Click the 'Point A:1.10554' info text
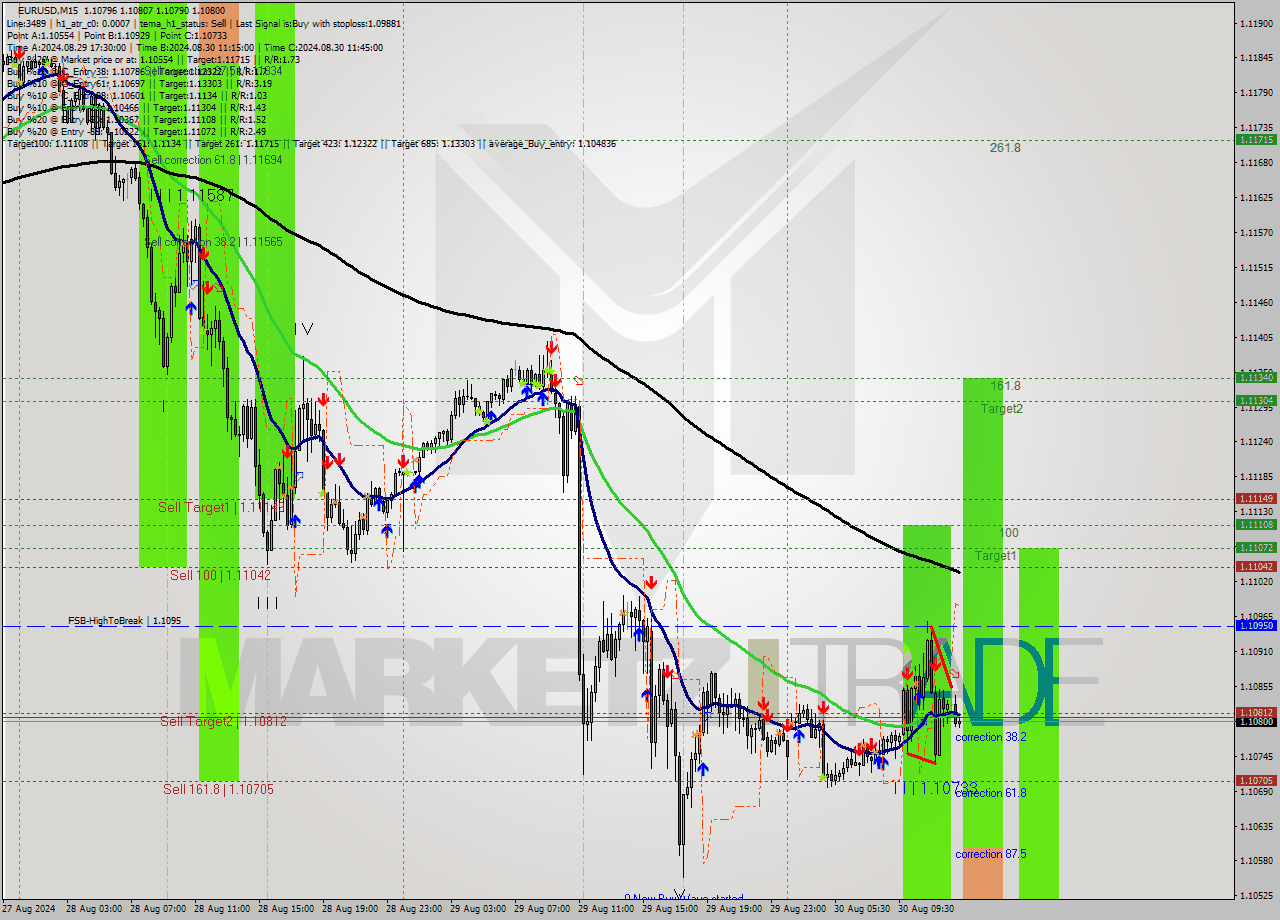 click(39, 35)
